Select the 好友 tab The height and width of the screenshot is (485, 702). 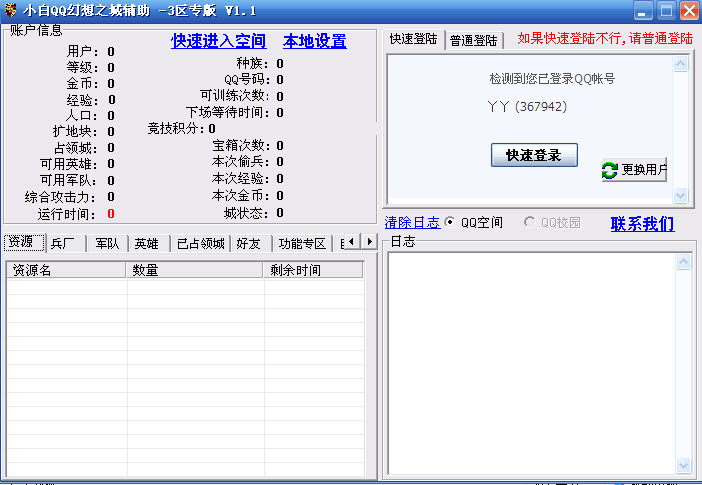point(251,244)
